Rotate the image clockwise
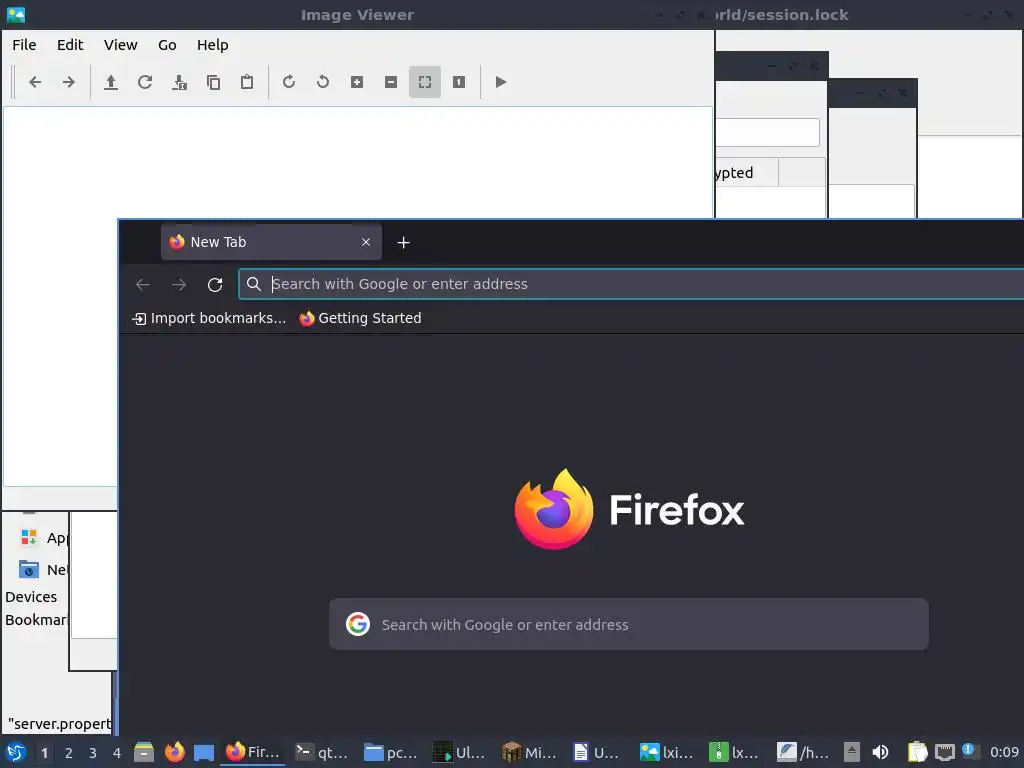This screenshot has width=1024, height=768. coord(289,82)
